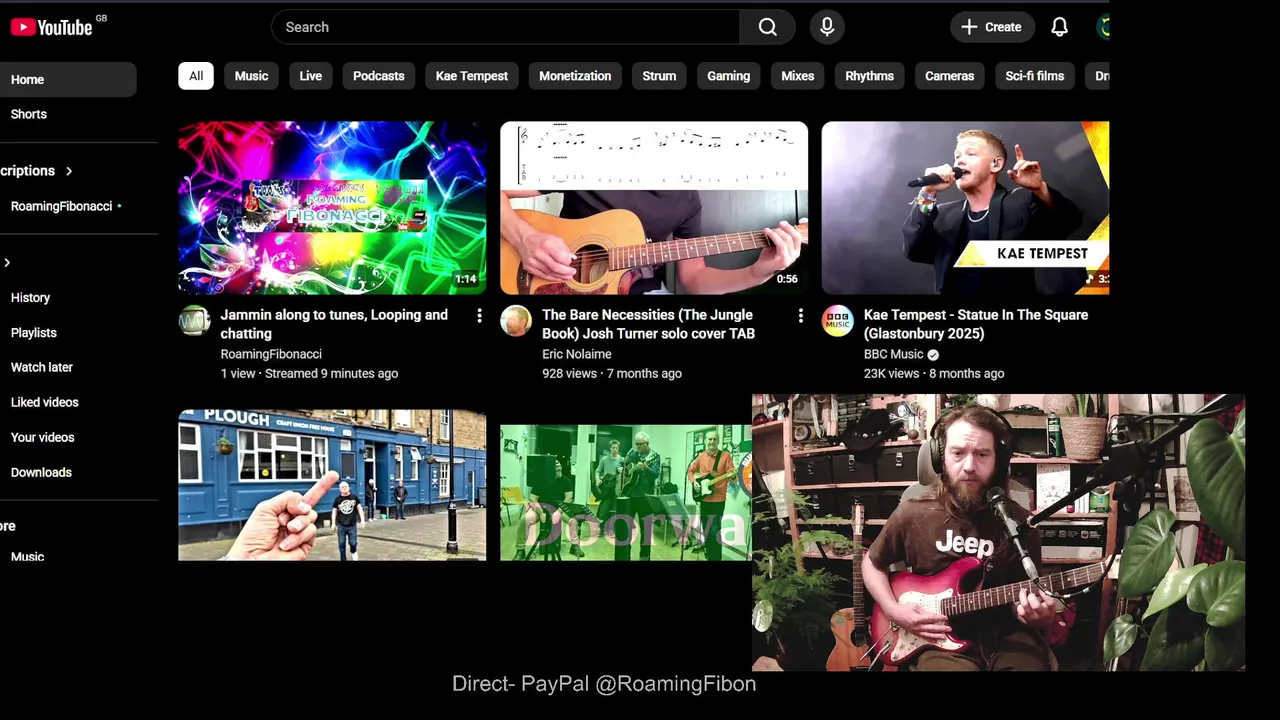
Task: Select the Podcasts filter chip
Action: (378, 76)
